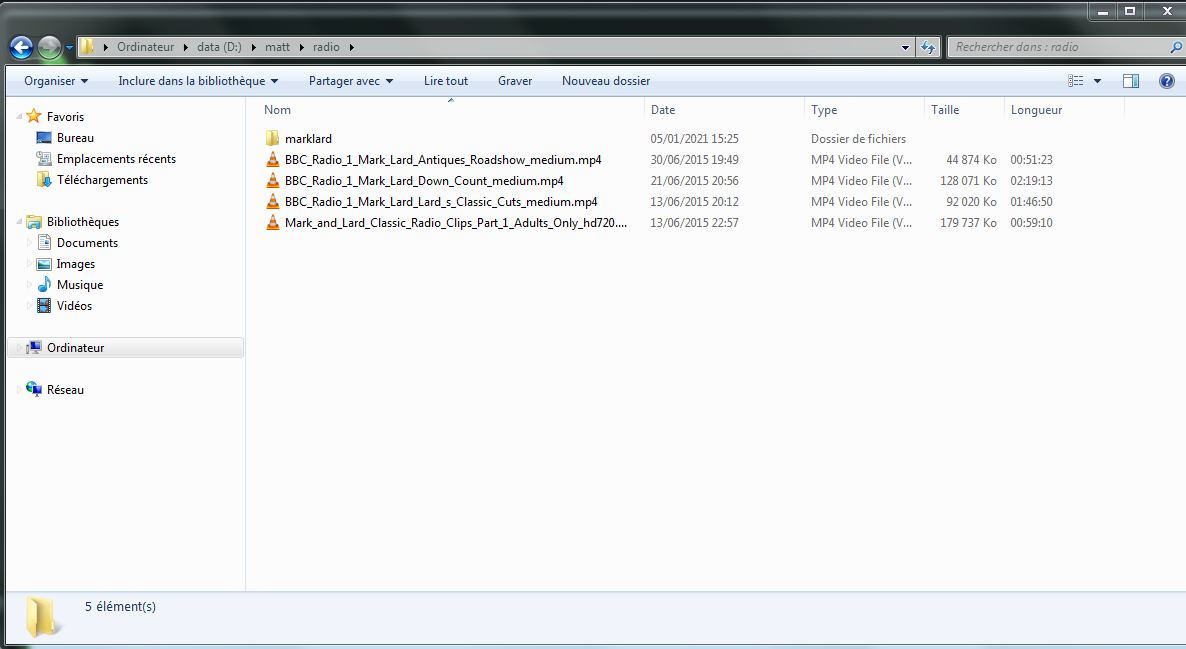
Task: Select VLC icon of Classic_Cuts file
Action: click(272, 202)
